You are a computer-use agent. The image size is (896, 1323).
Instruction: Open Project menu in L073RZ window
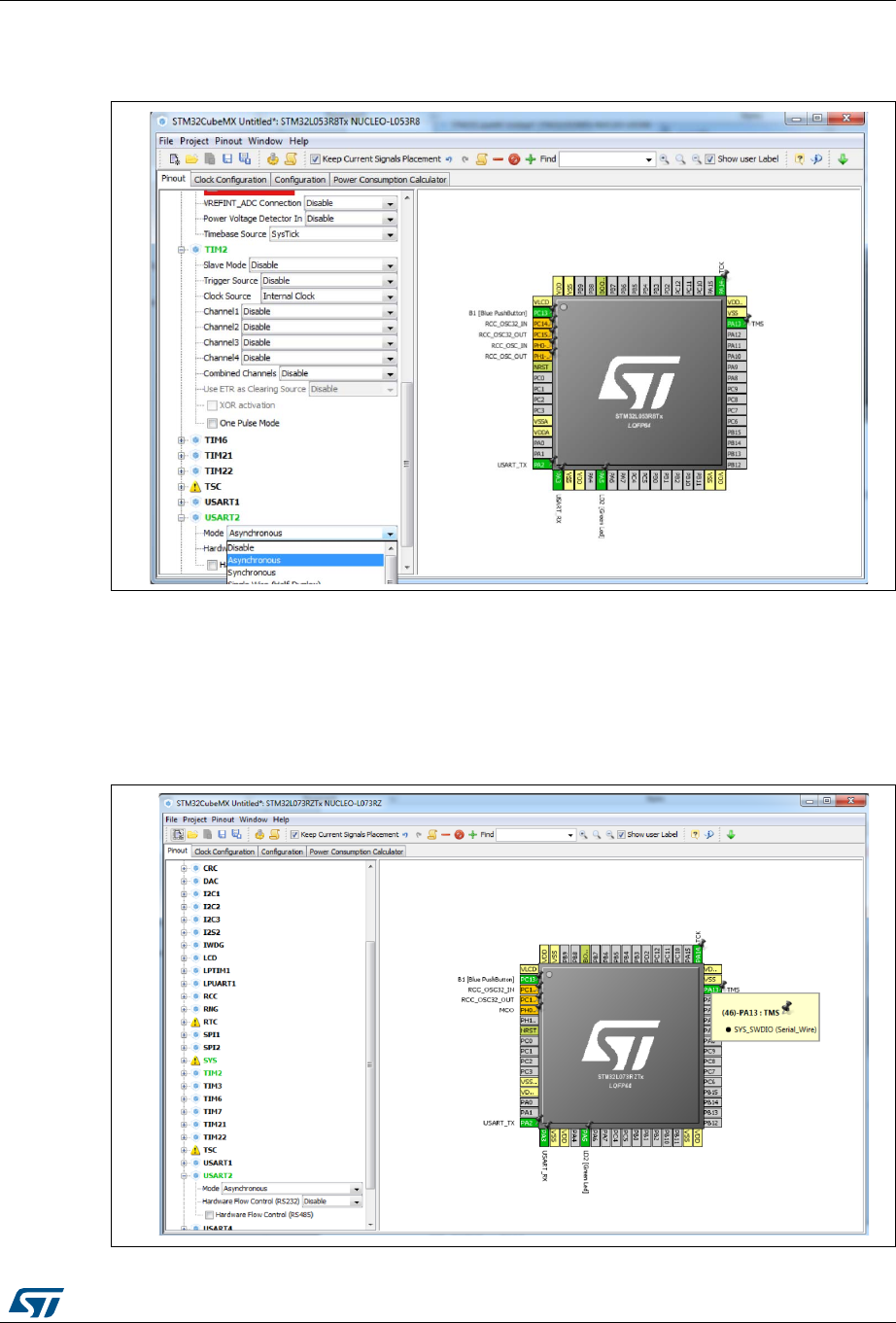pyautogui.click(x=194, y=819)
